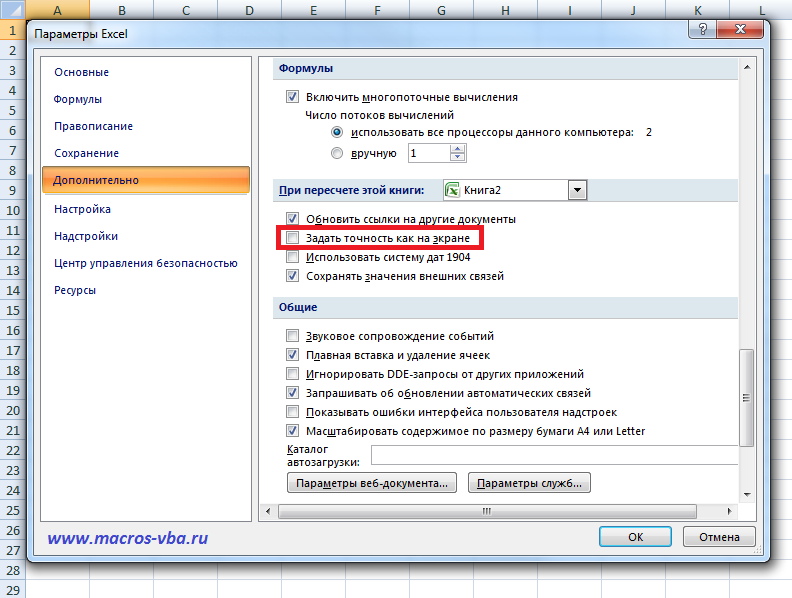The width and height of the screenshot is (792, 598).
Task: Enable Задать точность как на экране
Action: [x=292, y=237]
